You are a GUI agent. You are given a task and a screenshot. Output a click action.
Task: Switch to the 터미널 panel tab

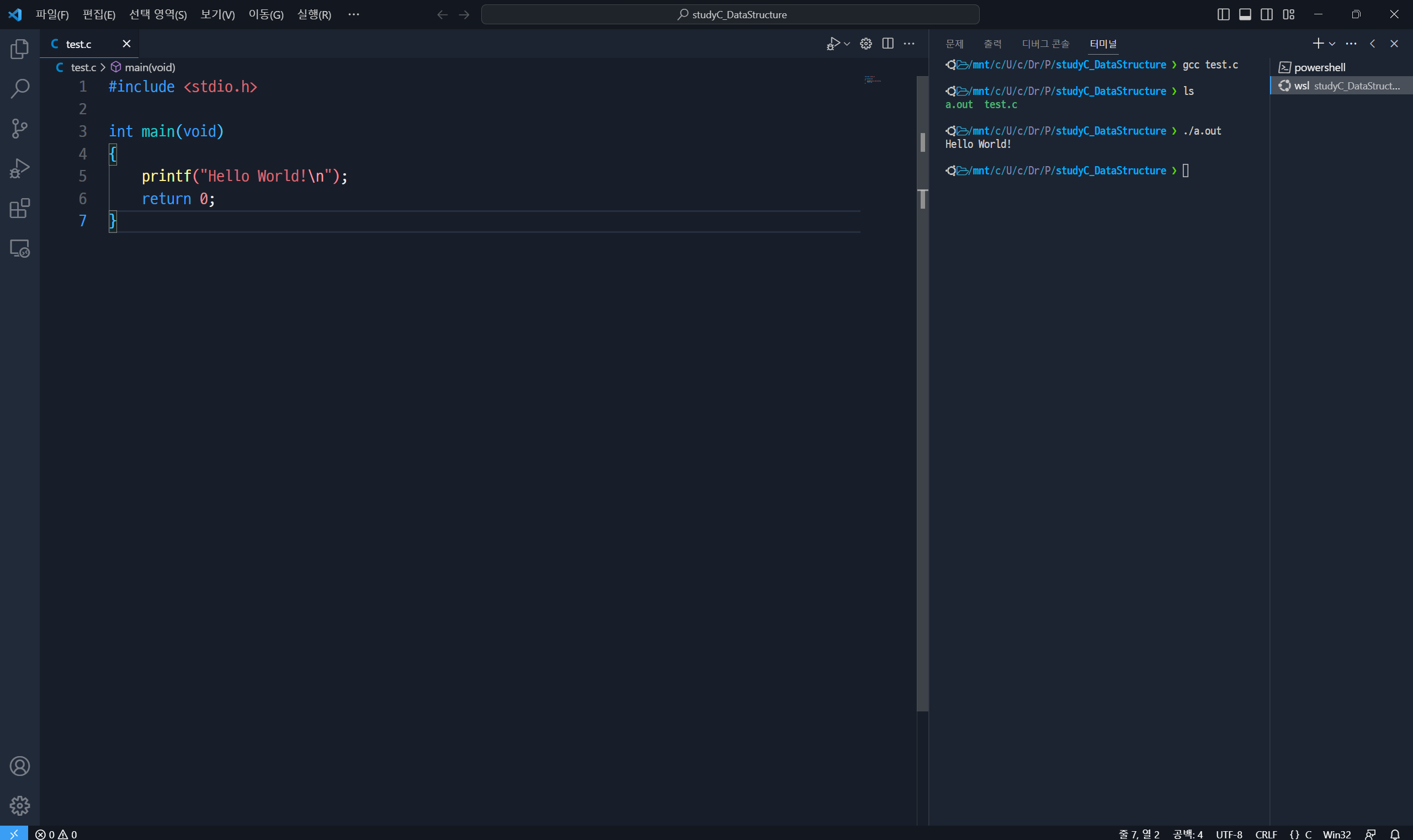[x=1103, y=44]
